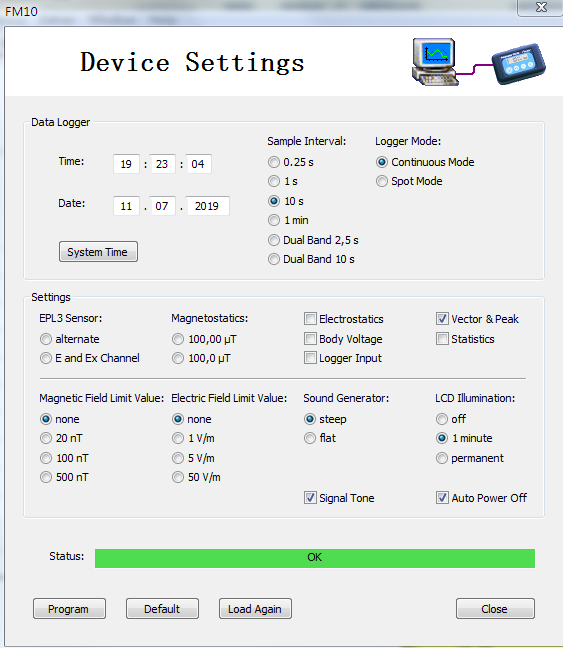This screenshot has width=563, height=648.
Task: Click the Program button
Action: tap(69, 608)
